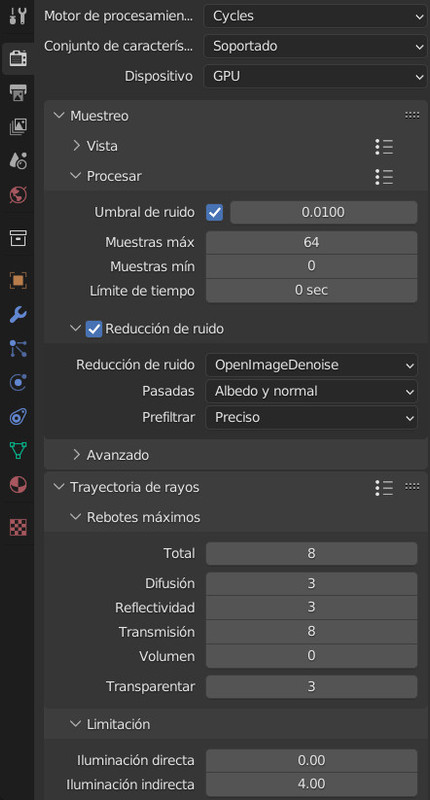Open the Prefiltrar dropdown set to Preciso
The image size is (430, 800).
tap(312, 417)
